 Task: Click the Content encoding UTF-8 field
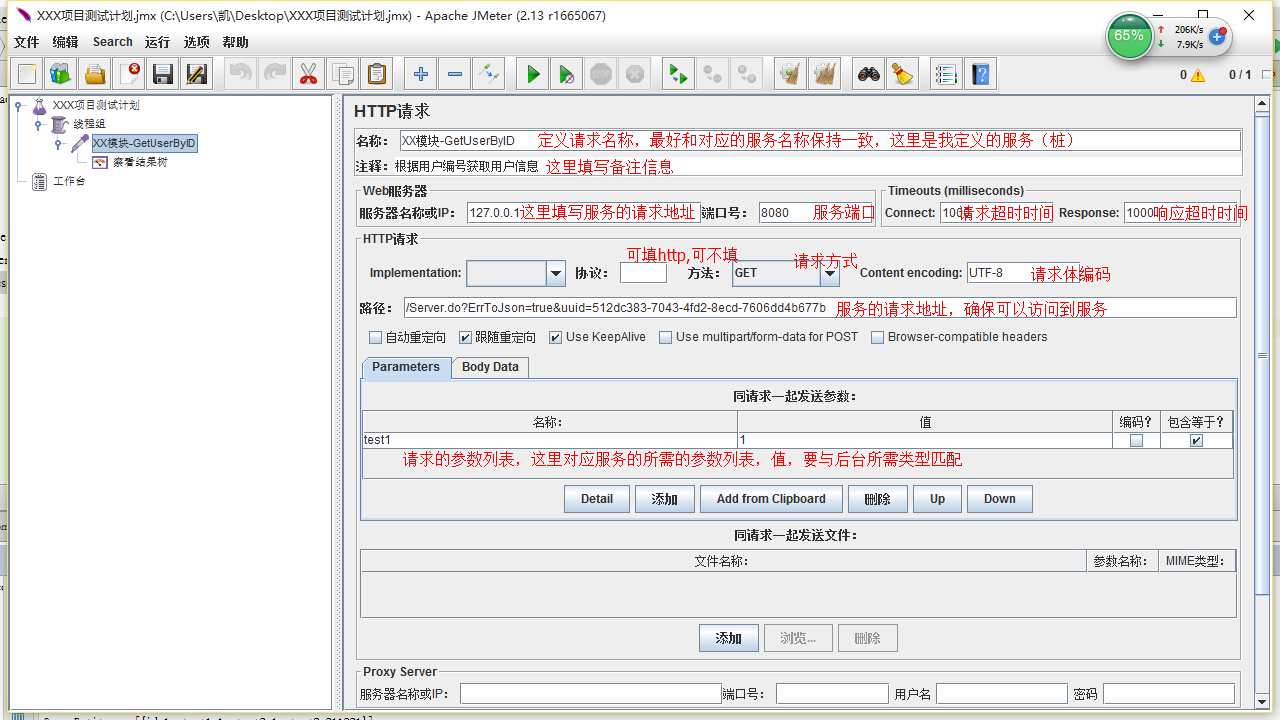point(1022,273)
